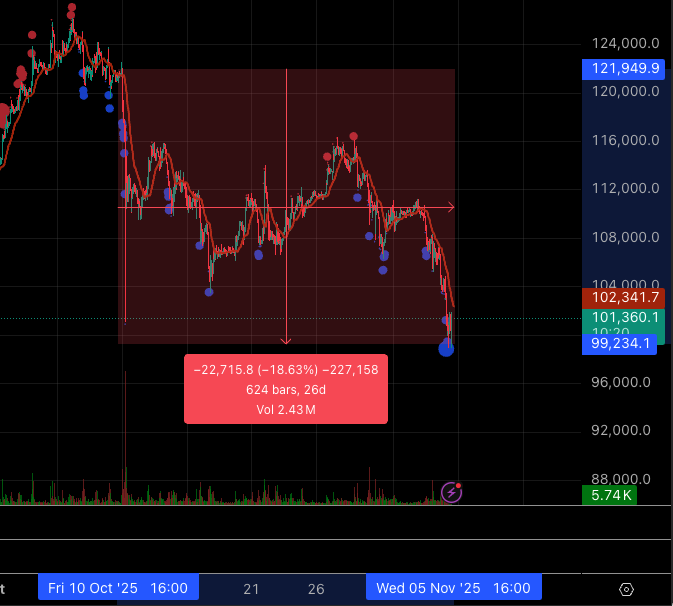
Task: Click the red 102,341.7 price label
Action: pyautogui.click(x=623, y=297)
